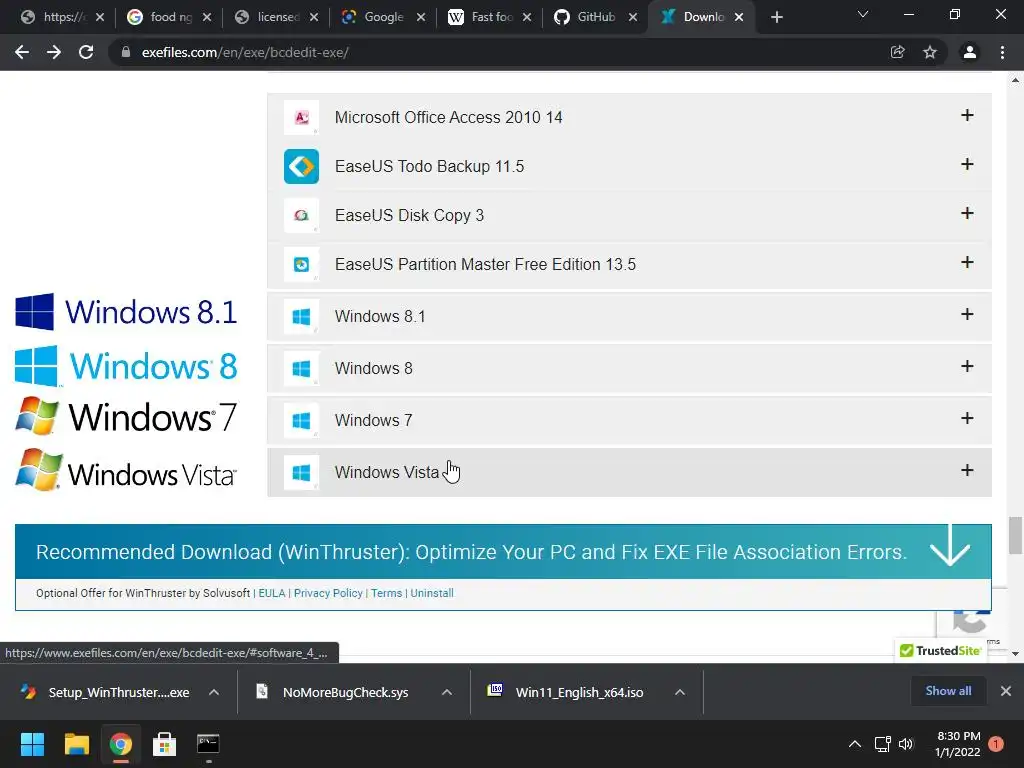The width and height of the screenshot is (1024, 768).
Task: Click the Share this page icon
Action: click(898, 52)
